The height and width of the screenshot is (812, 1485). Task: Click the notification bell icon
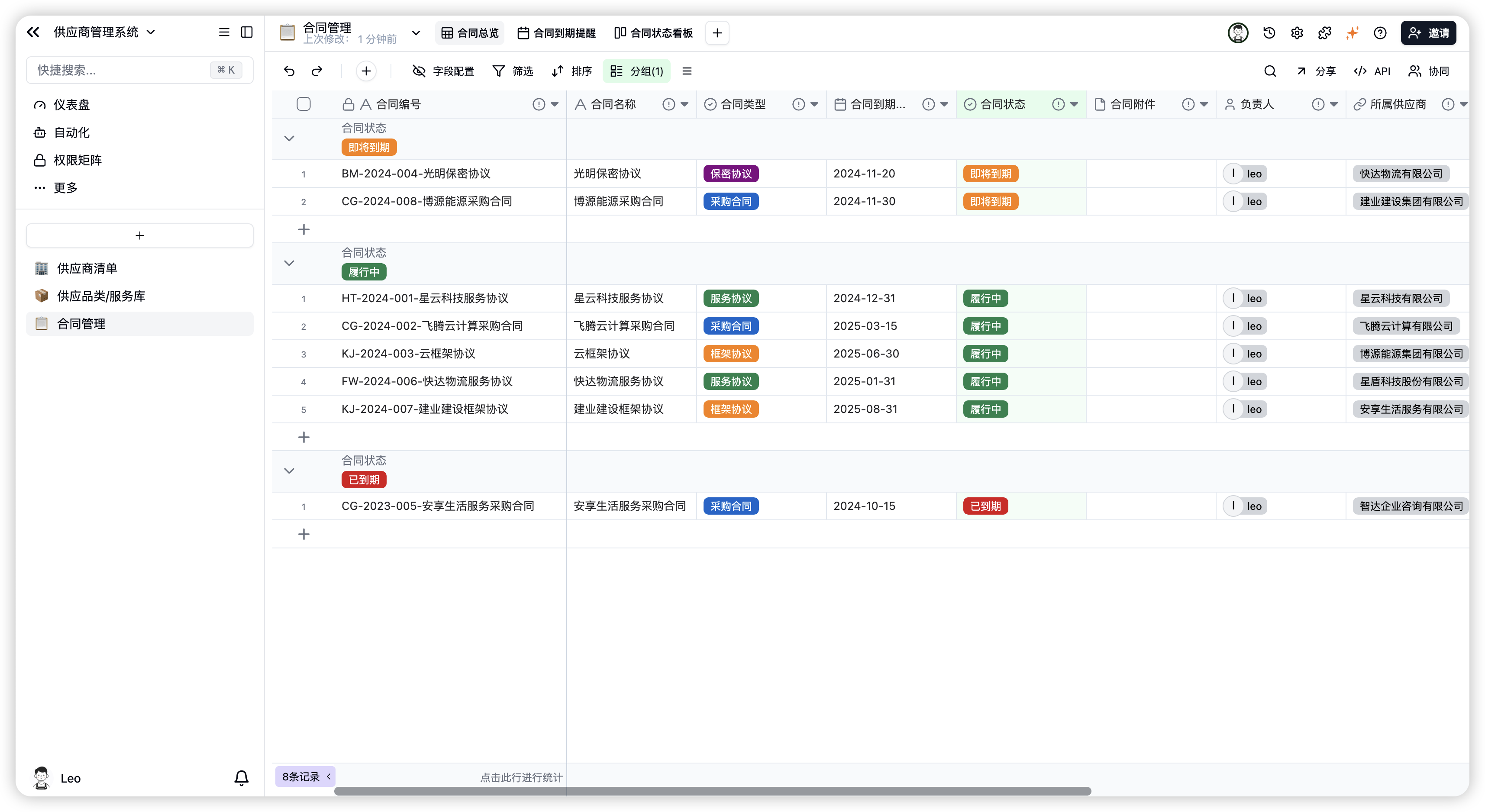[242, 777]
